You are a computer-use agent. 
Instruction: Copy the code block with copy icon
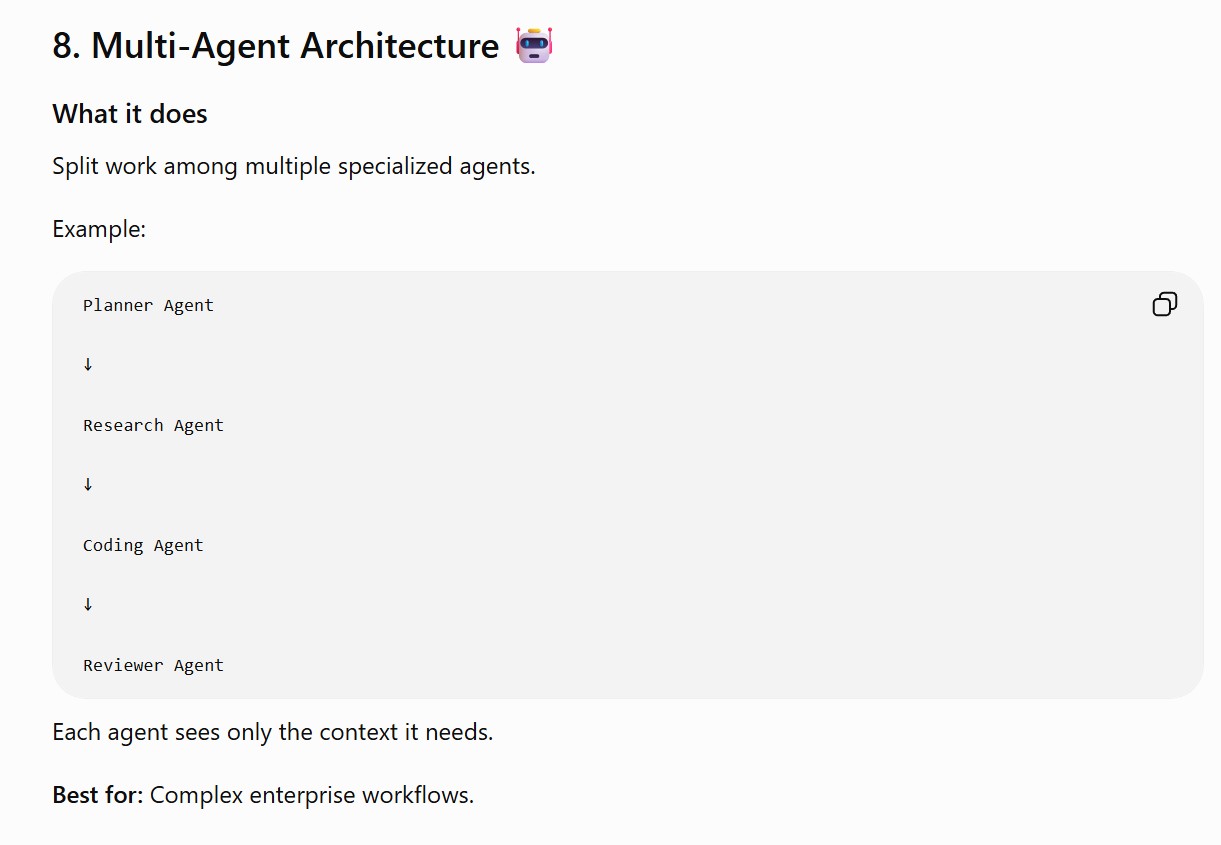click(1165, 304)
